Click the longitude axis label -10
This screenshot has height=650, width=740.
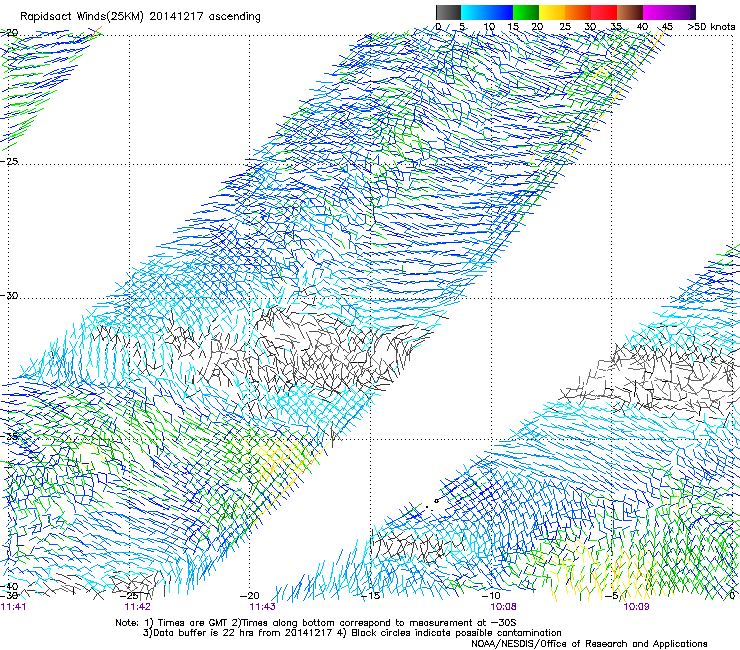[491, 596]
